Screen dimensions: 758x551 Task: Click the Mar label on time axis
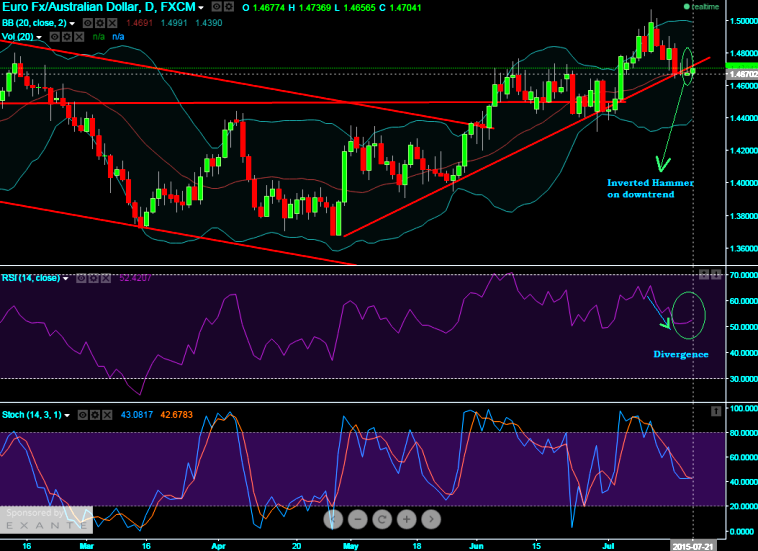point(87,546)
